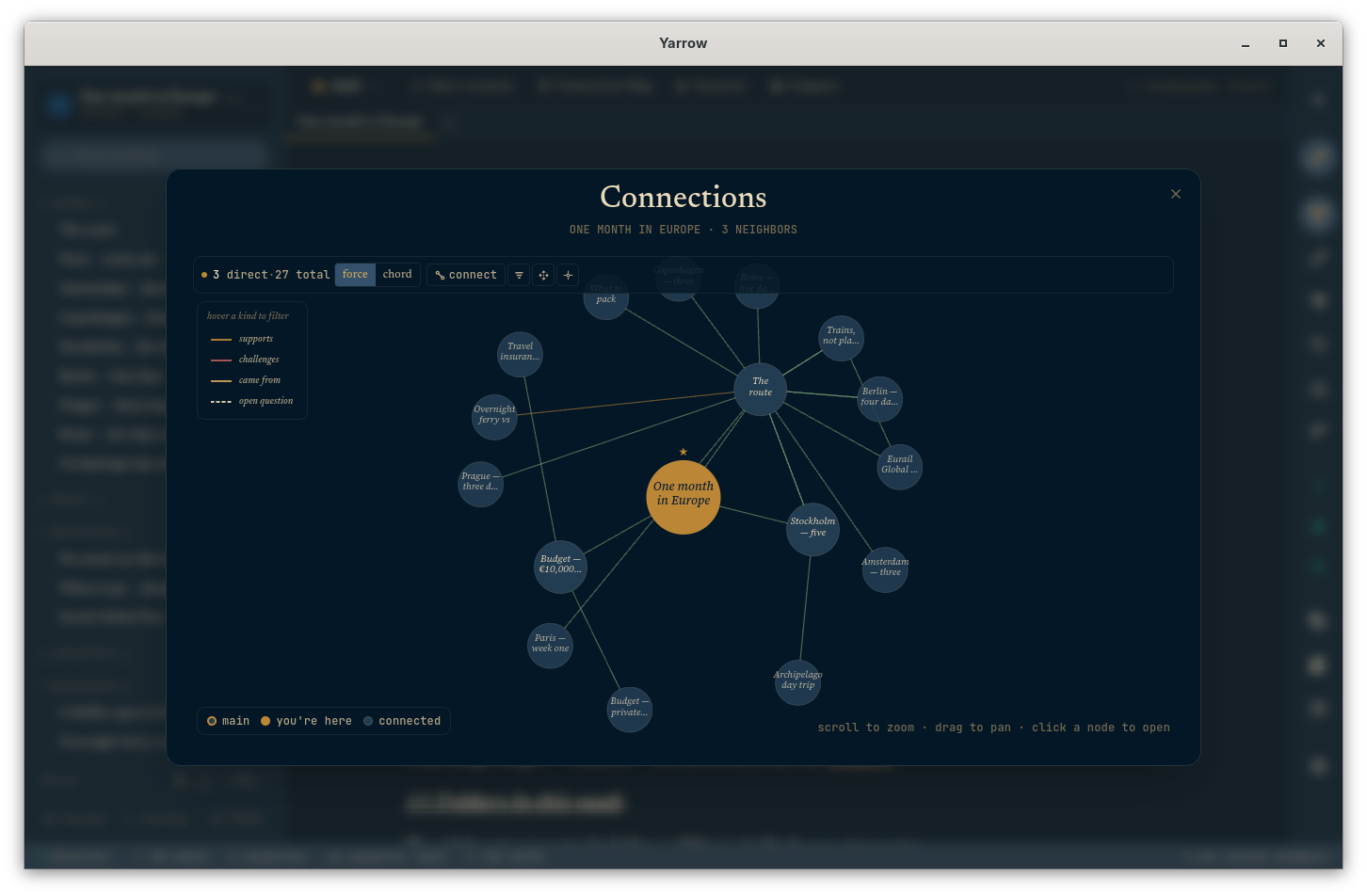Image resolution: width=1367 pixels, height=896 pixels.
Task: Click the 'hover a kind to filter' hint
Action: (248, 316)
